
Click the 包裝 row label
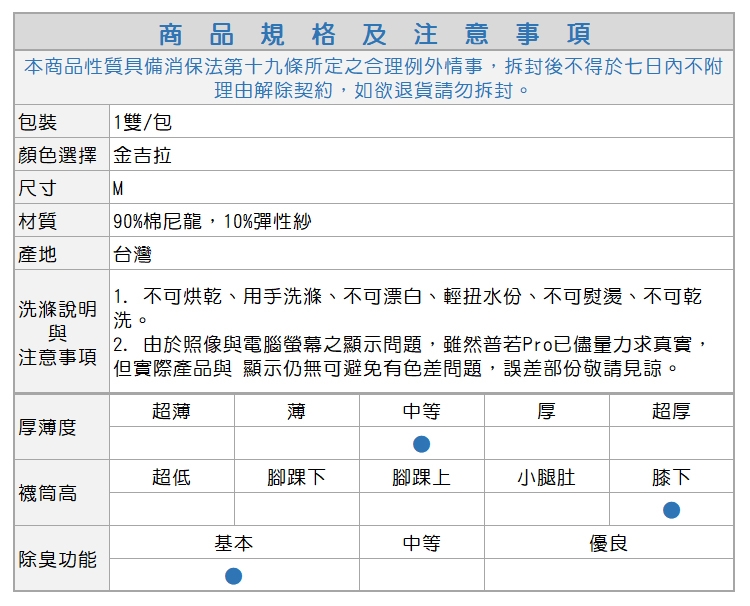pos(38,122)
